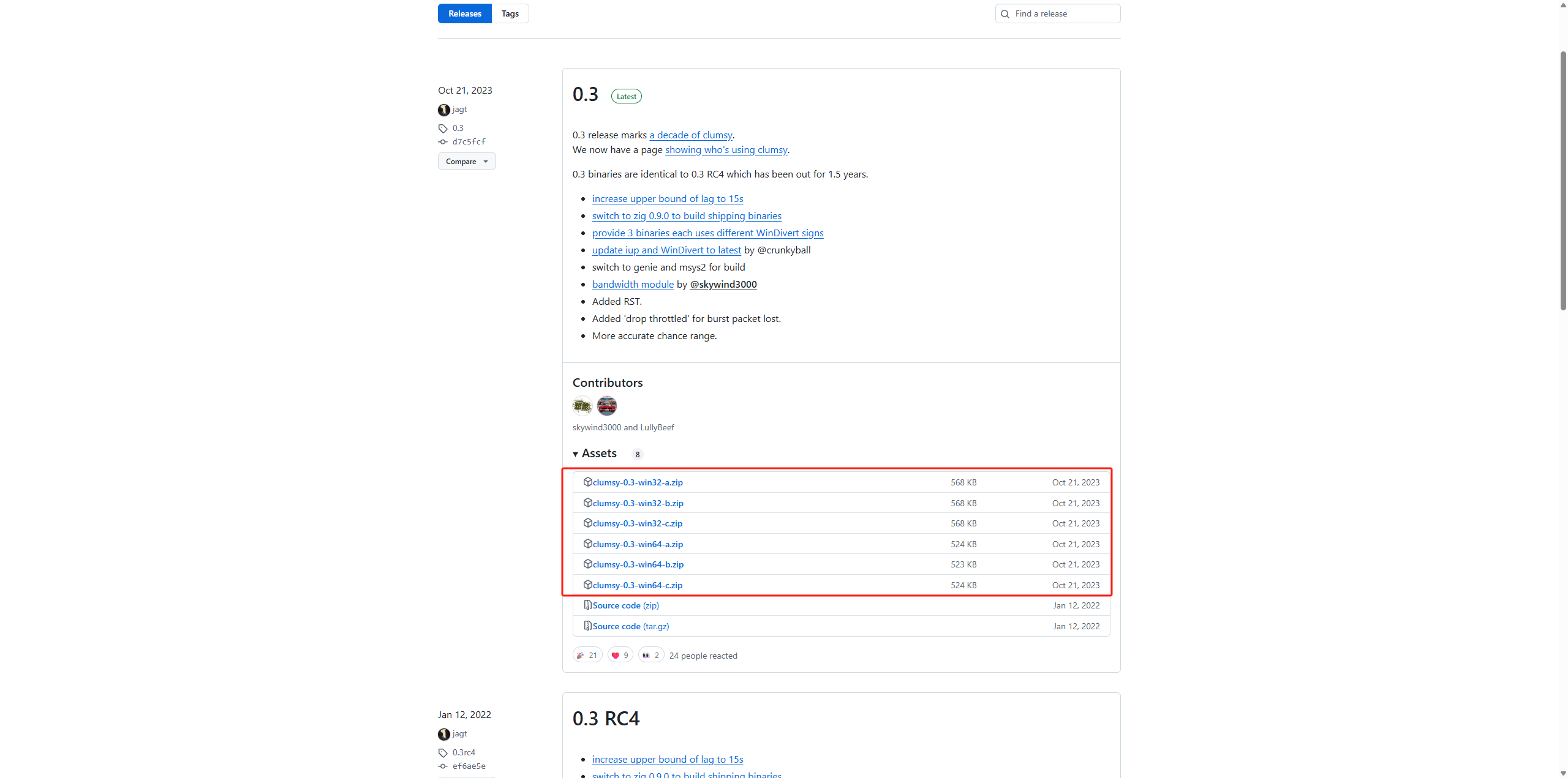Click the package icon for clumsy-0.3-win32-a.zip
The image size is (1568, 778).
tap(587, 482)
